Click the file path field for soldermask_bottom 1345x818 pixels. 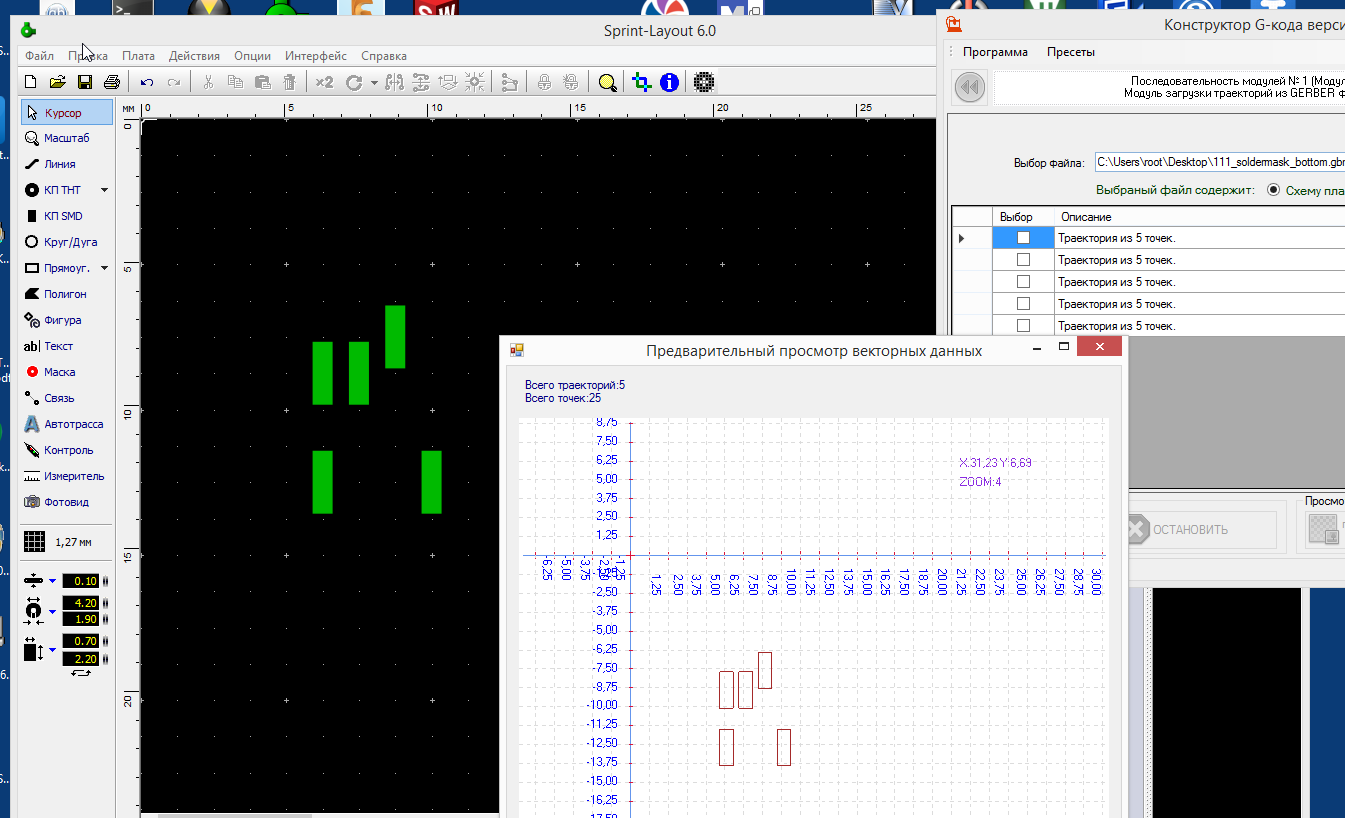(1219, 162)
